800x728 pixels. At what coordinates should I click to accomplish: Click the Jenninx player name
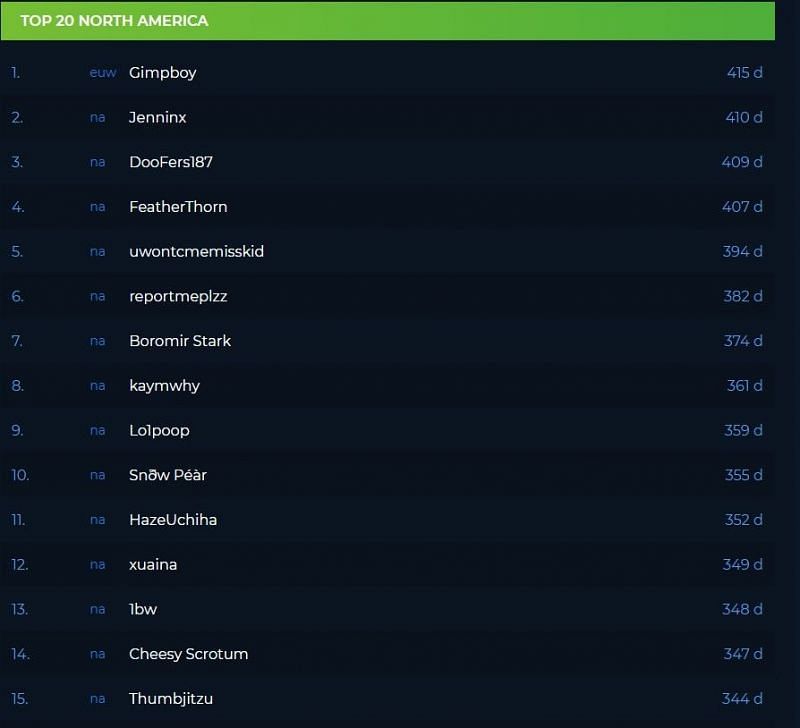[157, 118]
